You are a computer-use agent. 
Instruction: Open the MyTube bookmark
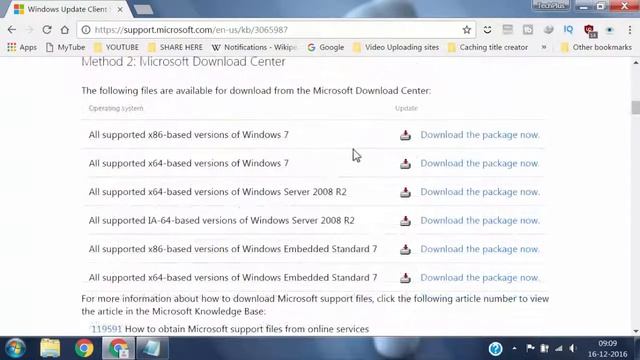point(65,47)
